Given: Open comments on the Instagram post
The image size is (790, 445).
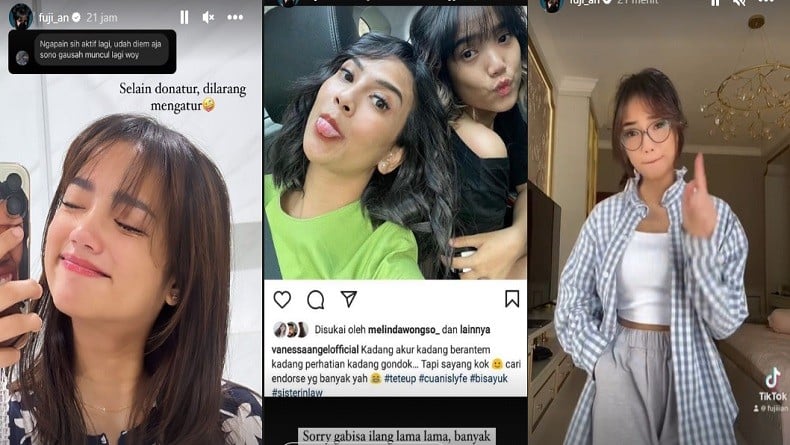Looking at the screenshot, I should pos(316,300).
